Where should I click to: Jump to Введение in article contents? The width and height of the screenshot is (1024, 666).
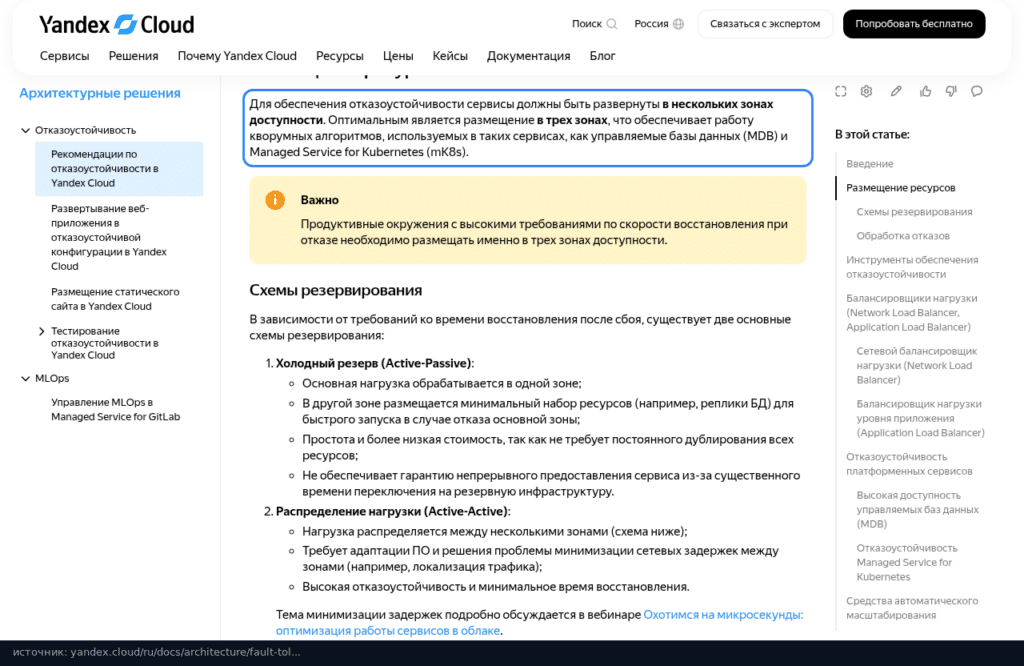click(870, 164)
